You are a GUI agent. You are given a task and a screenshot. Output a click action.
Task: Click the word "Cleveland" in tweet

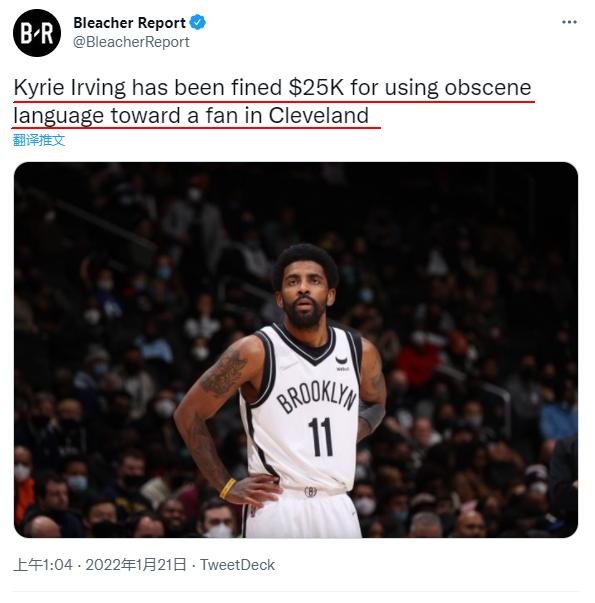(318, 115)
